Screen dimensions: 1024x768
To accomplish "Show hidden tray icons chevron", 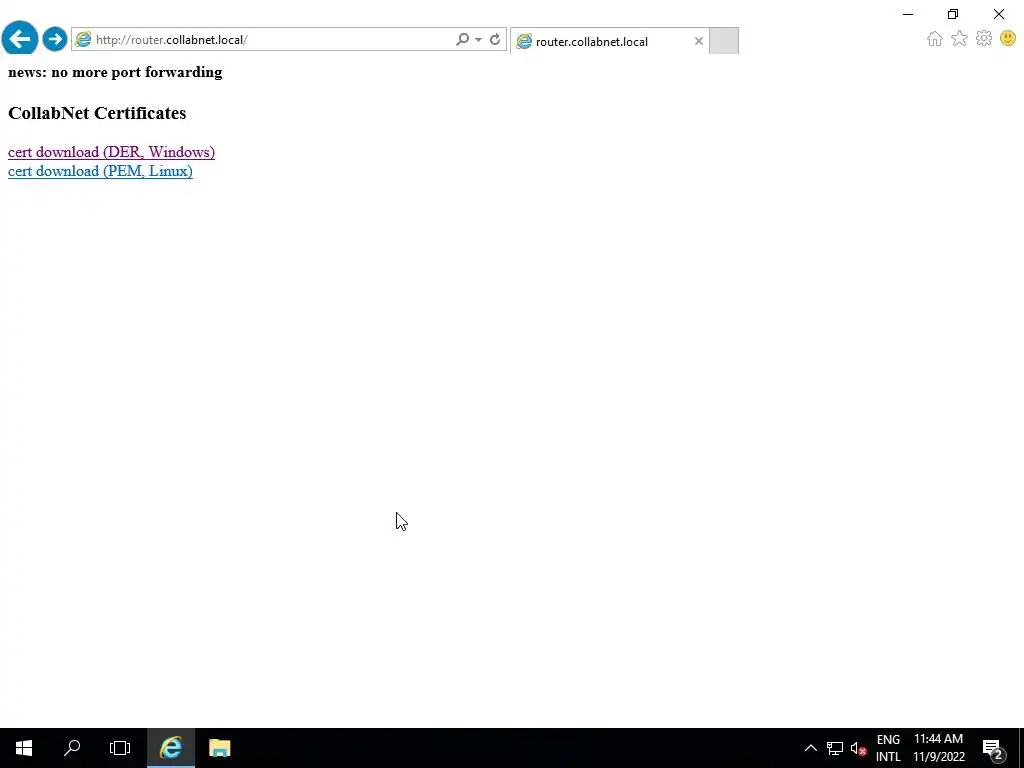I will [810, 748].
